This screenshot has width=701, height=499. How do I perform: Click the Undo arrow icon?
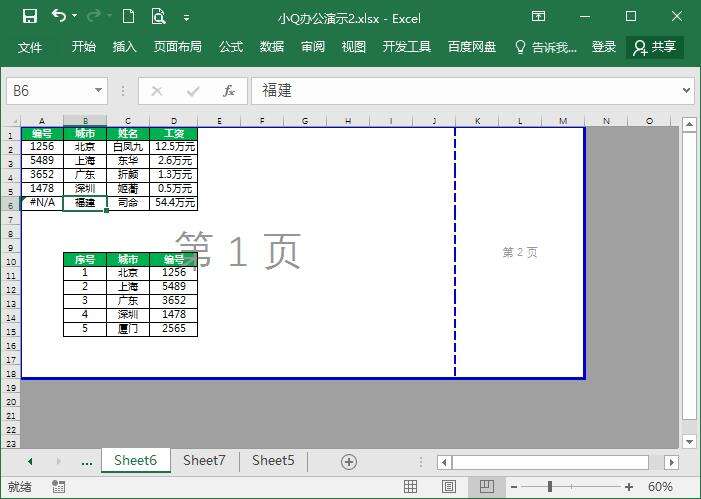click(59, 17)
